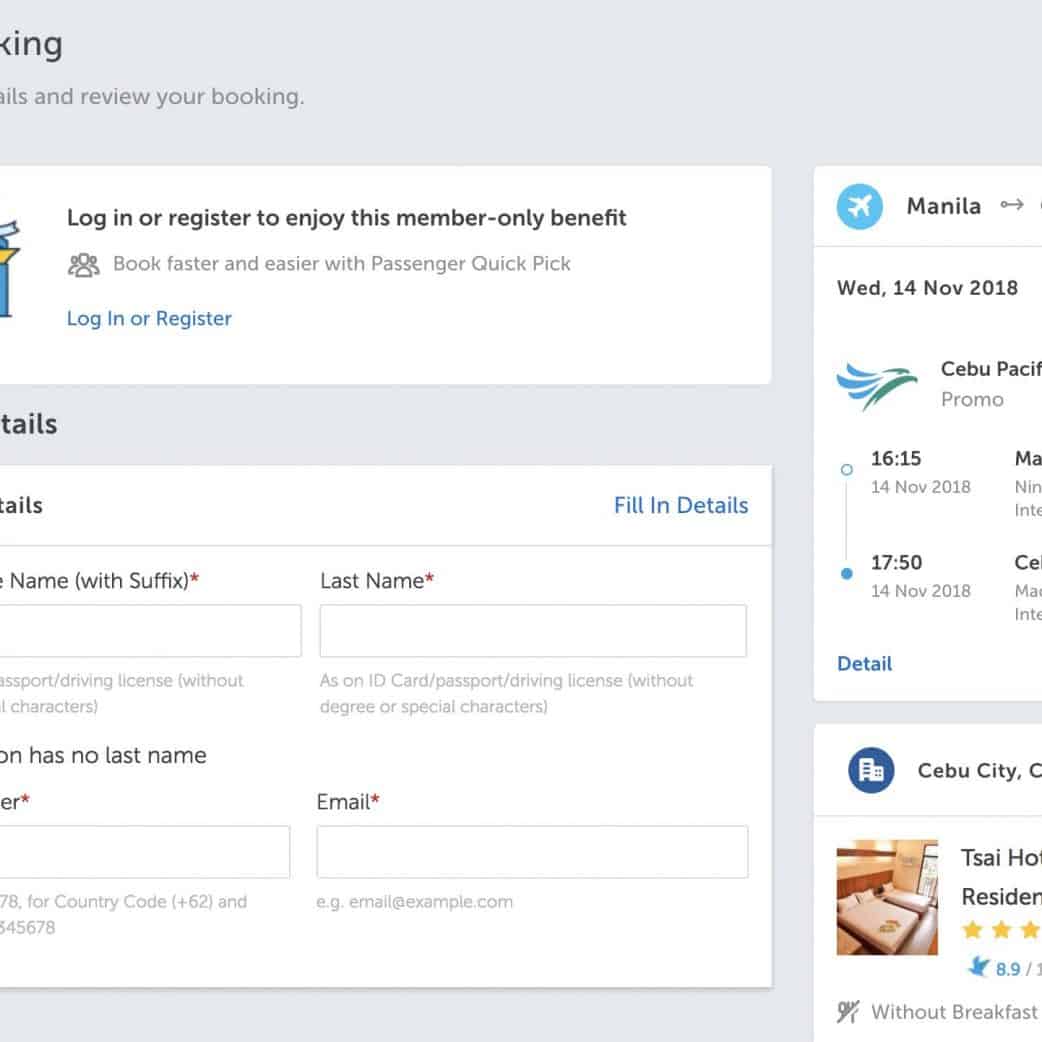1042x1042 pixels.
Task: Click the hotel building icon beside Cebu City
Action: [871, 770]
